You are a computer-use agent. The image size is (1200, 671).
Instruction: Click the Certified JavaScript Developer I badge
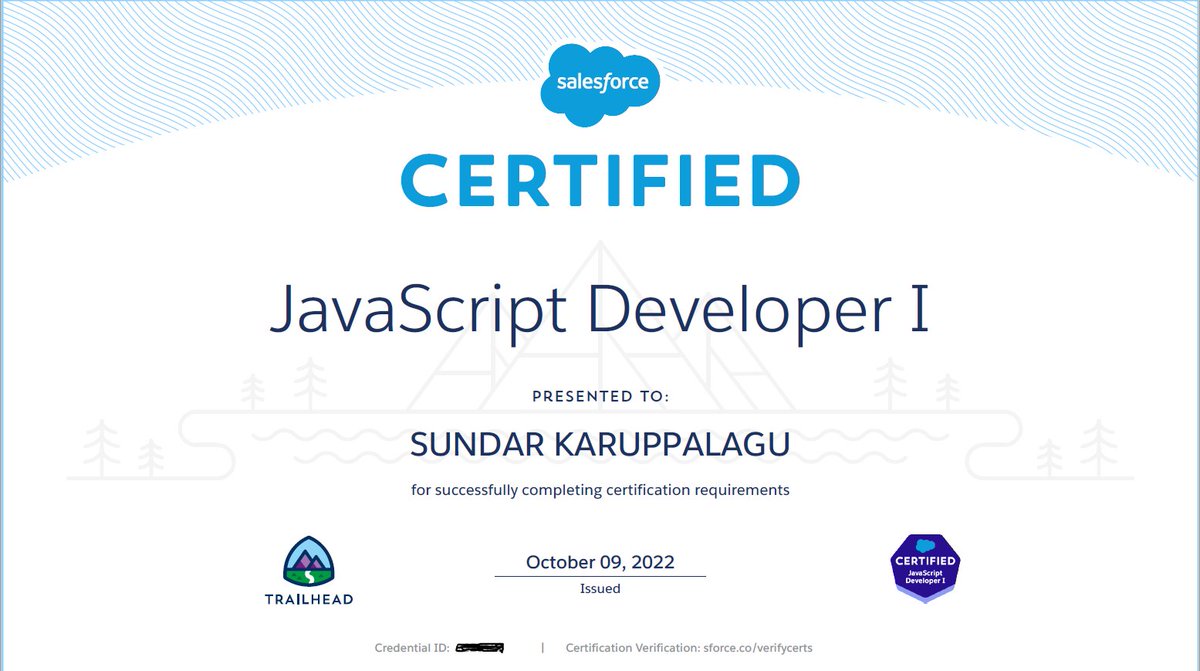[924, 566]
